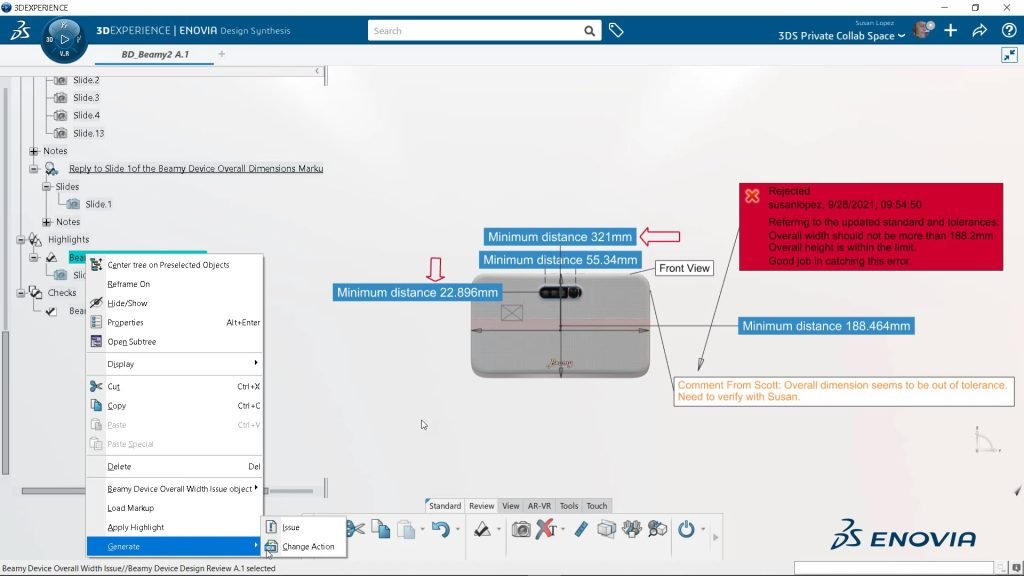Click the Slide.13 camera icon
Image resolution: width=1024 pixels, height=576 pixels.
61,133
